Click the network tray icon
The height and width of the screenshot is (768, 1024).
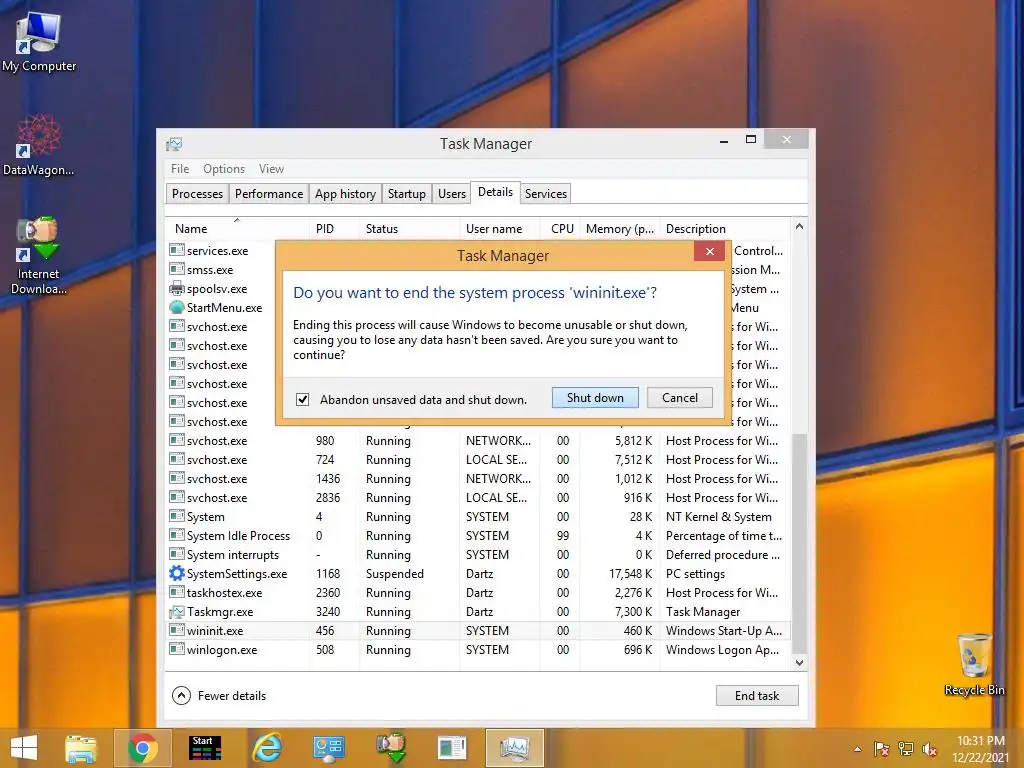[906, 749]
